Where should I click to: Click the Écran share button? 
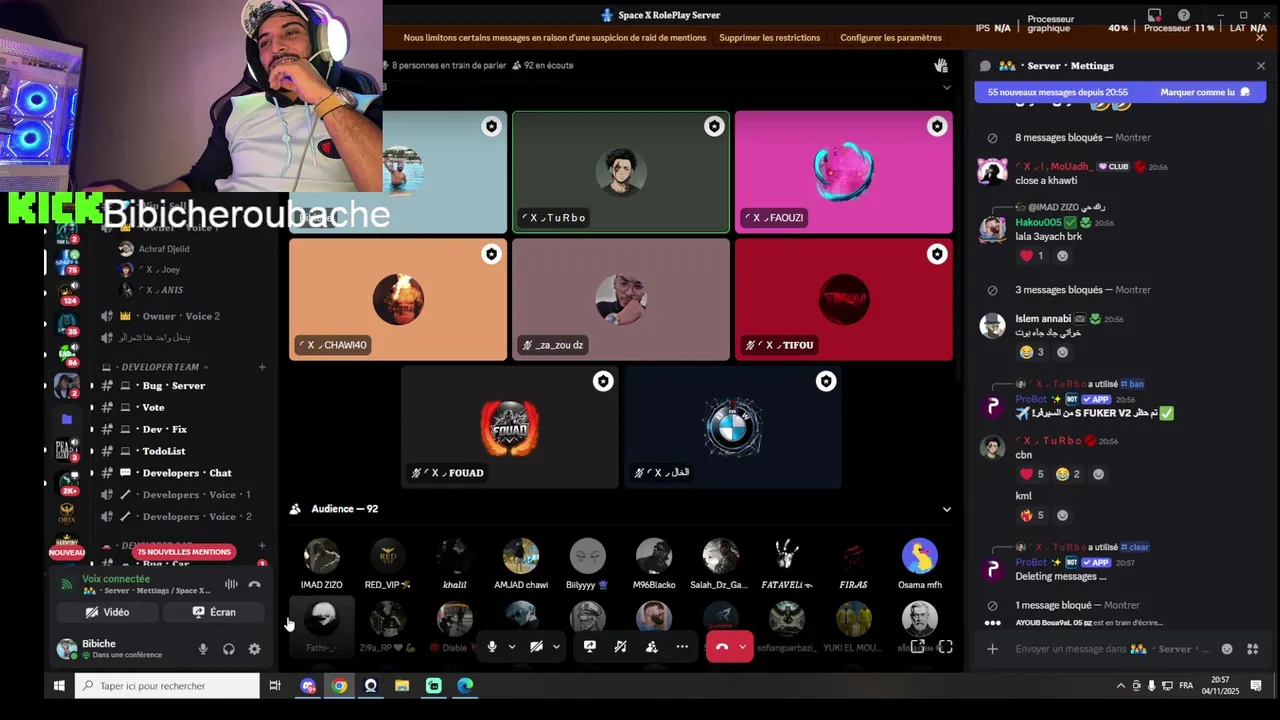click(214, 612)
